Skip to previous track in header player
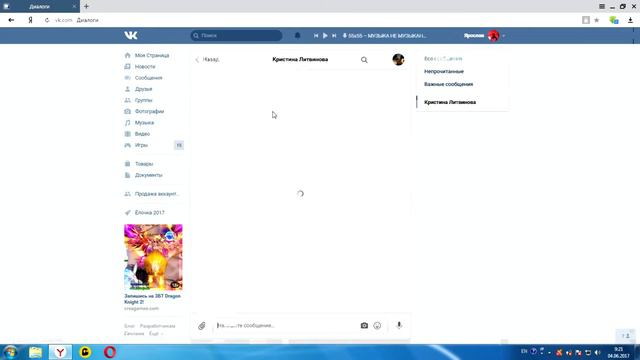The height and width of the screenshot is (360, 640). (316, 36)
